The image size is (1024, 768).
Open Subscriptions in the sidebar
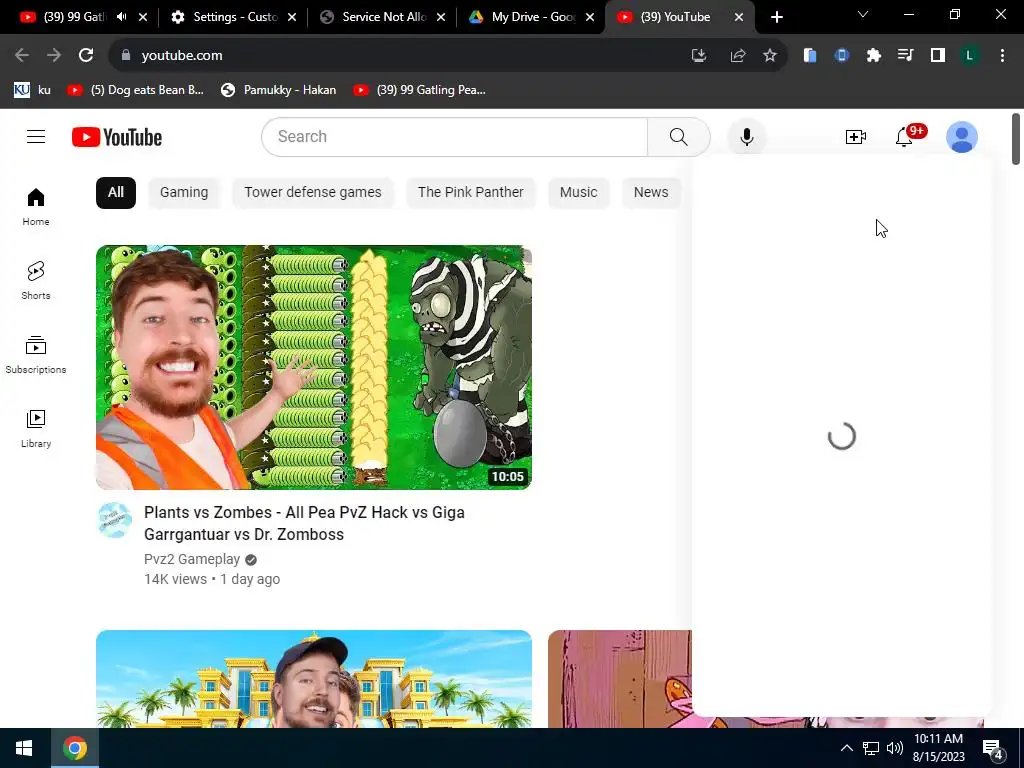point(36,355)
